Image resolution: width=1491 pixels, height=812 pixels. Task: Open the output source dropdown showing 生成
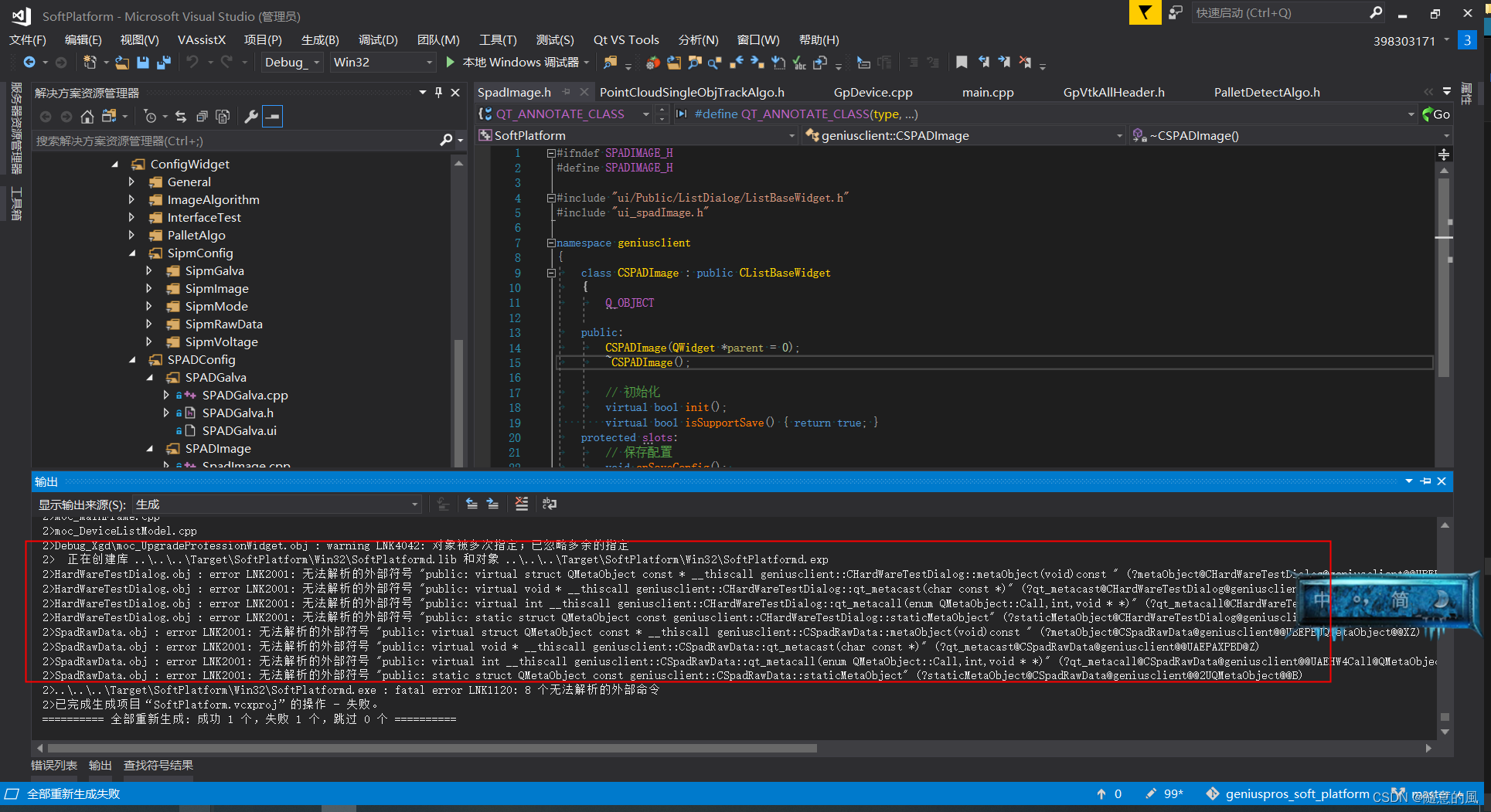(277, 505)
